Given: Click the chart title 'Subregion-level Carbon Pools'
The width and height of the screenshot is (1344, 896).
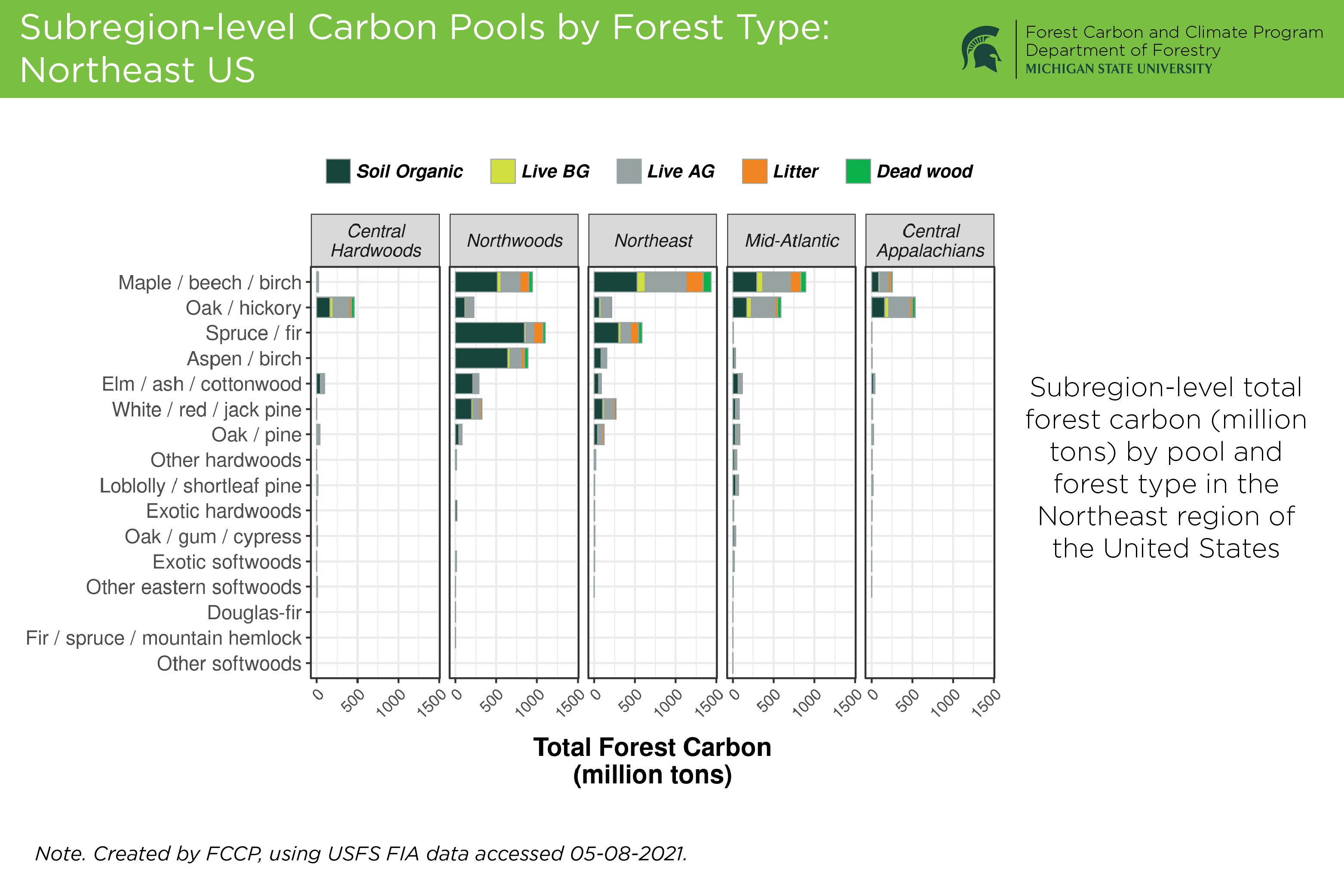Looking at the screenshot, I should 424,48.
